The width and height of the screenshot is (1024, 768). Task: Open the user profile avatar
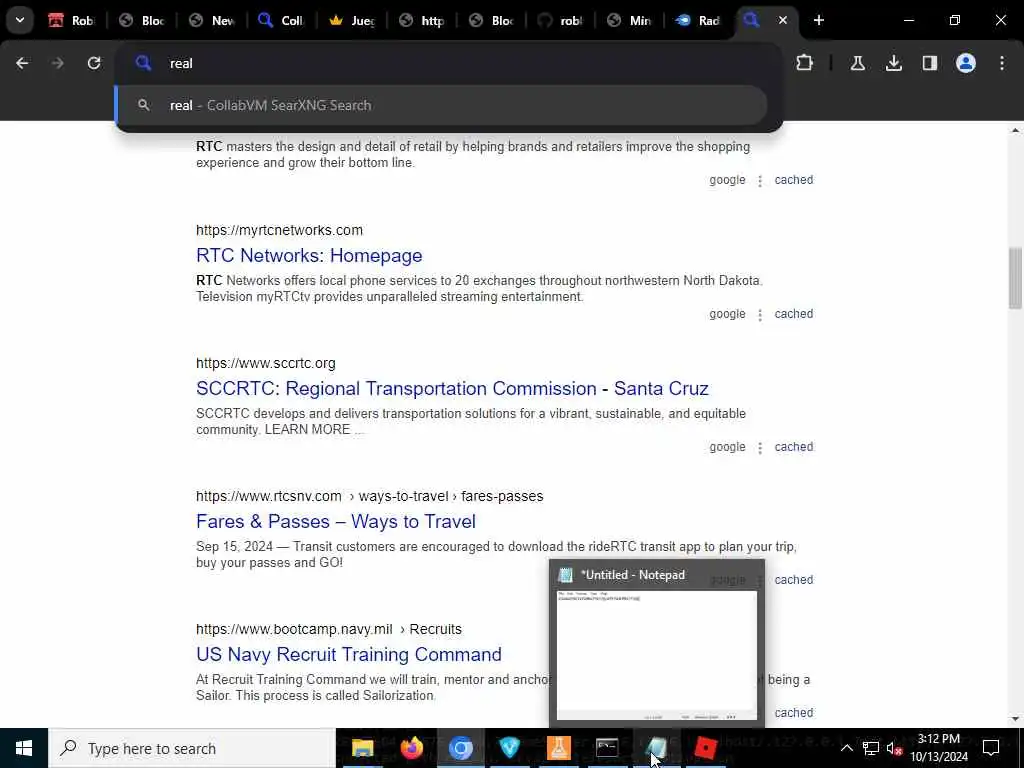pos(965,63)
